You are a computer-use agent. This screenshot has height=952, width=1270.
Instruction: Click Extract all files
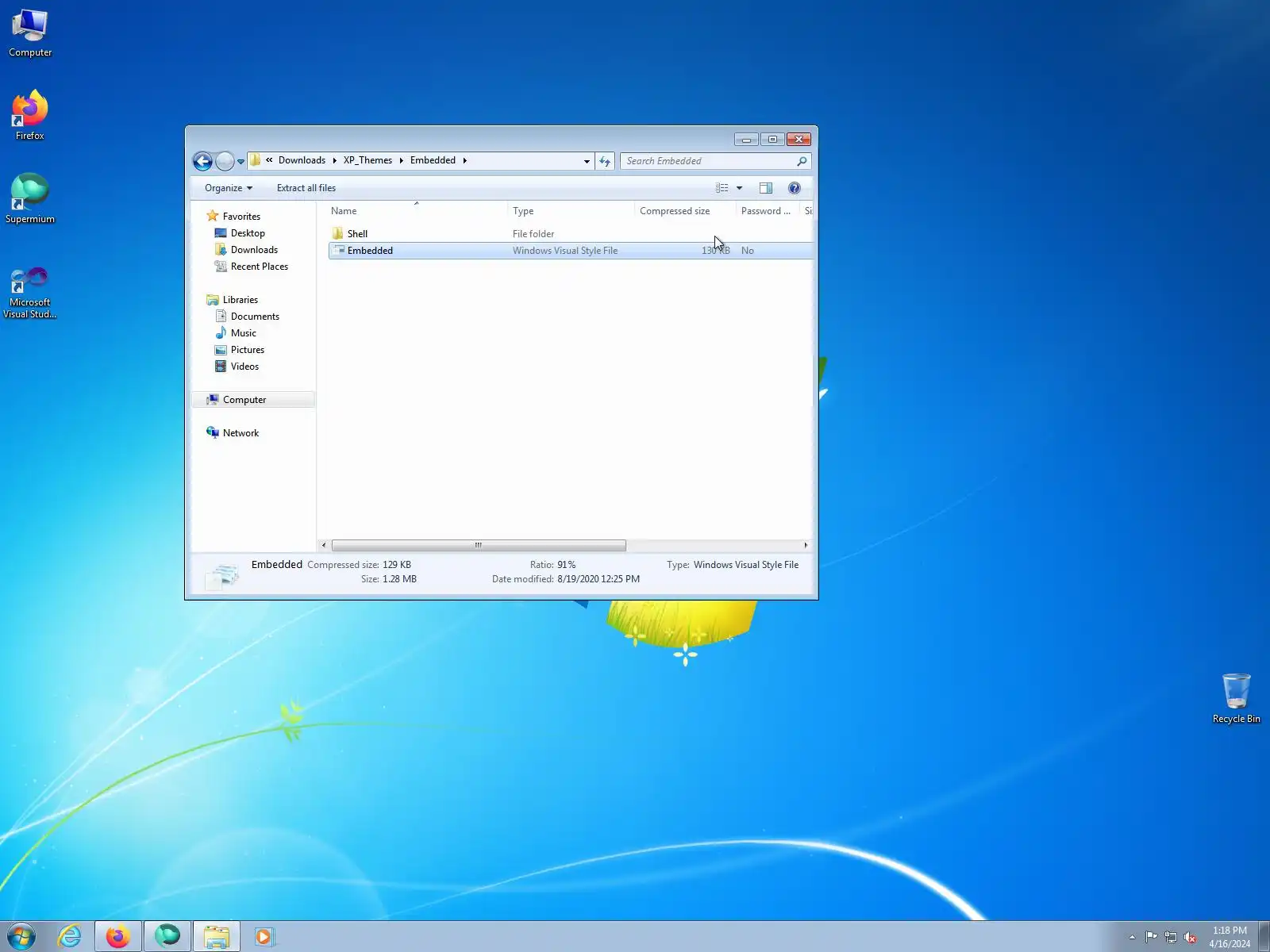click(306, 188)
